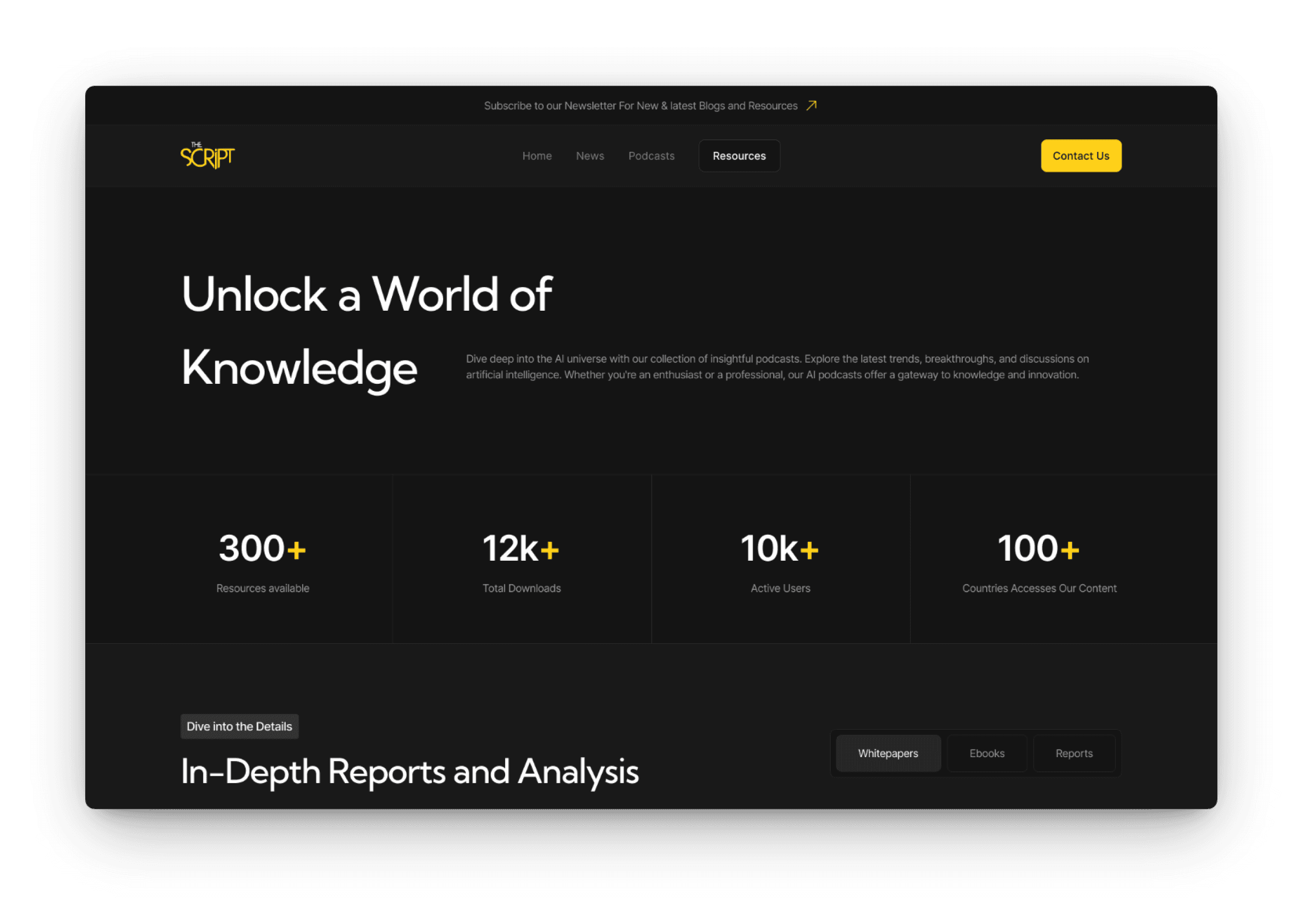Click the Total Downloads label
Viewport: 1315px width, 924px height.
point(521,588)
